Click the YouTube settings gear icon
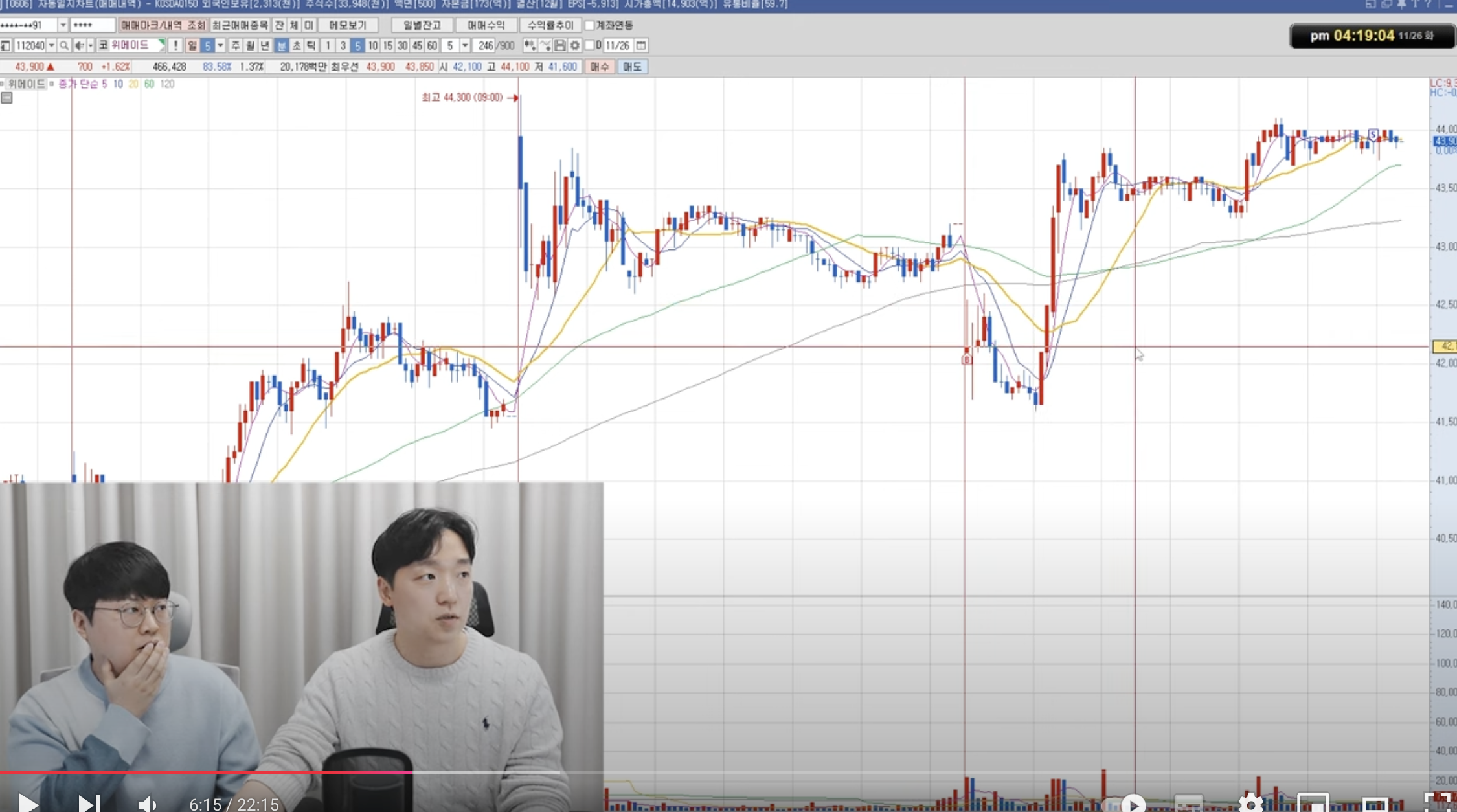Viewport: 1457px width, 812px height. (1251, 804)
